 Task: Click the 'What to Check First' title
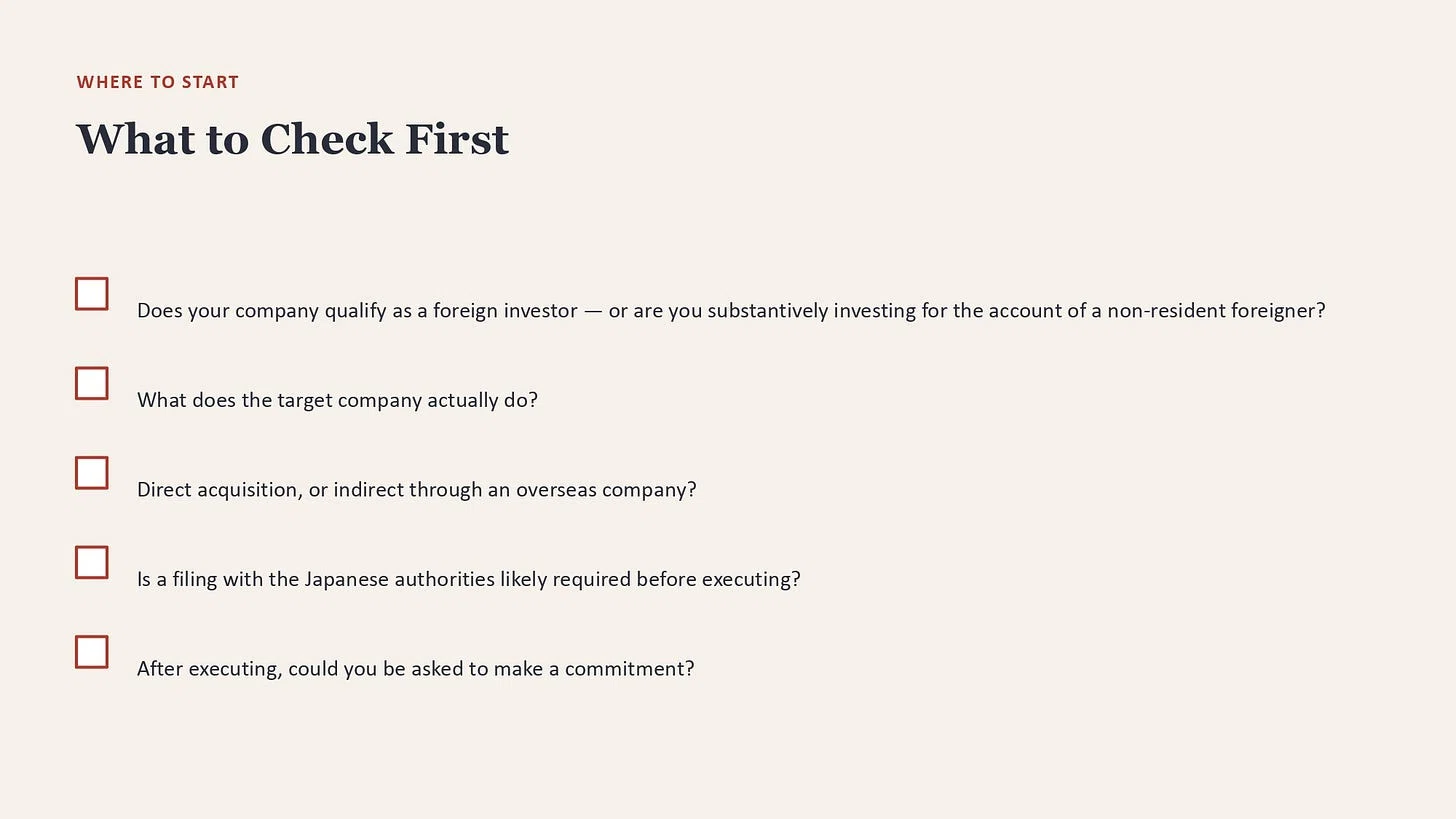point(293,139)
